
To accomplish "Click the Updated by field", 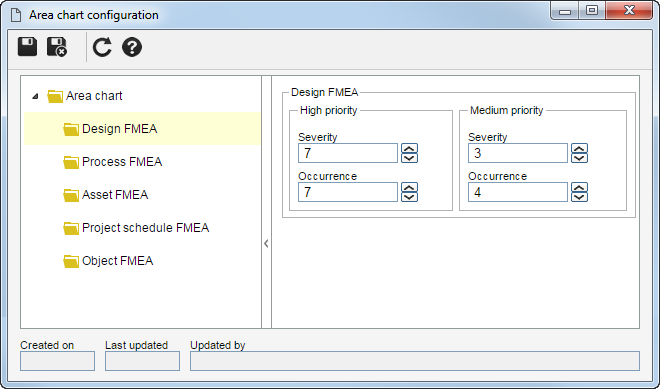I will (x=415, y=361).
